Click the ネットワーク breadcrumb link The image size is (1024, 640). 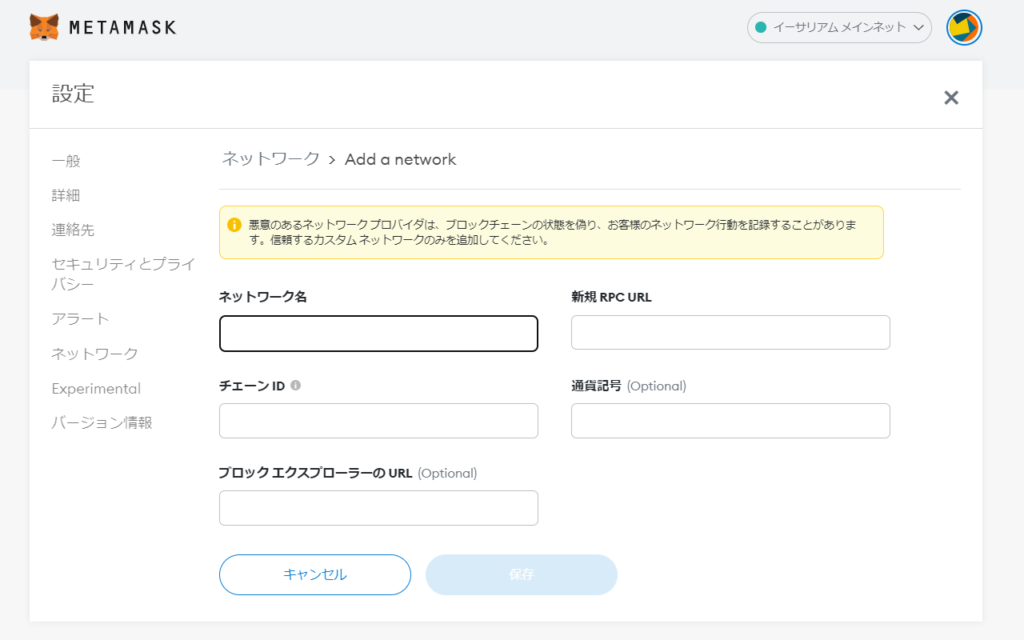270,159
